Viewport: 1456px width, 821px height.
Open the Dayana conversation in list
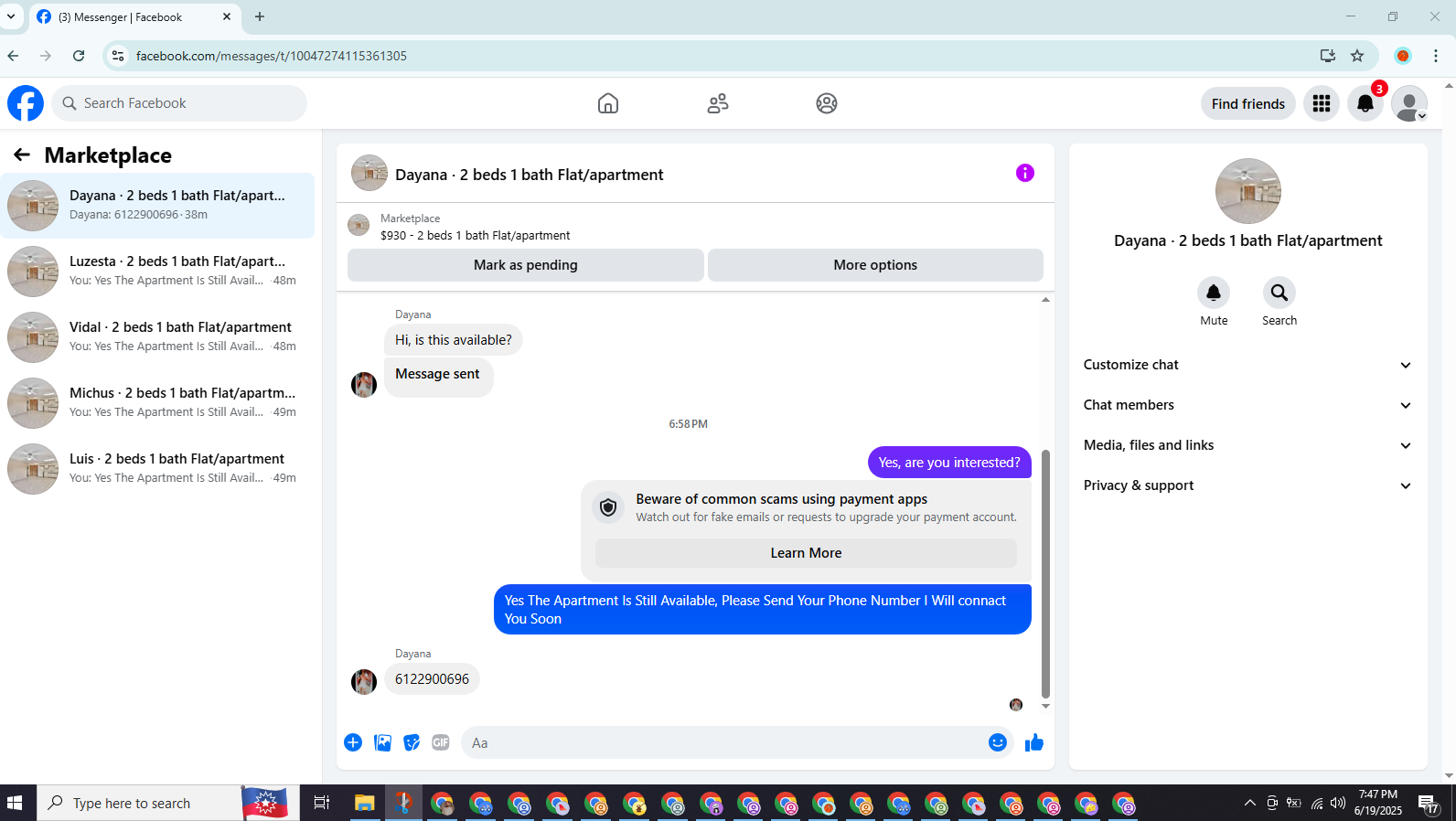pos(157,206)
